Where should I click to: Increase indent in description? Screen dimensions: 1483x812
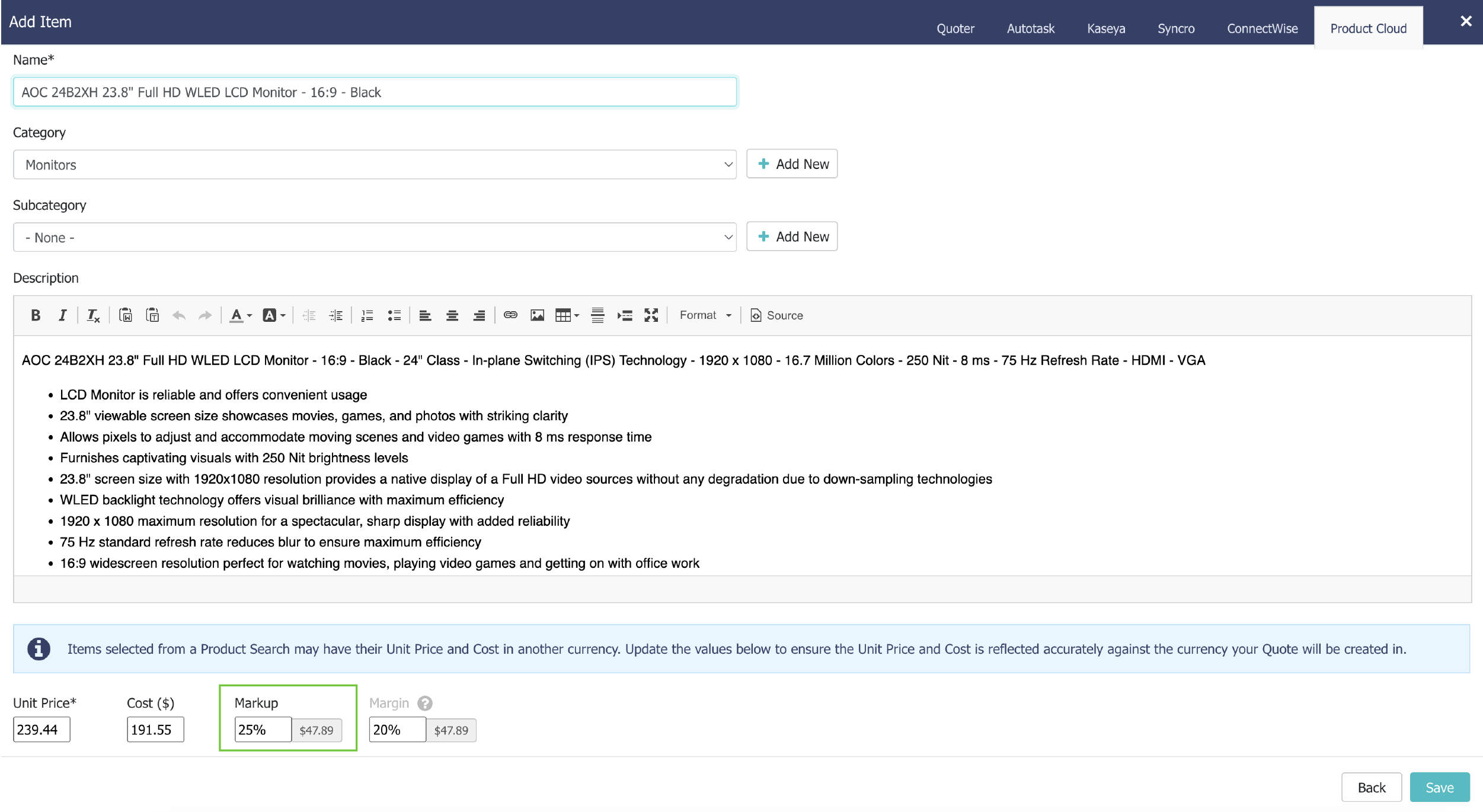[336, 315]
